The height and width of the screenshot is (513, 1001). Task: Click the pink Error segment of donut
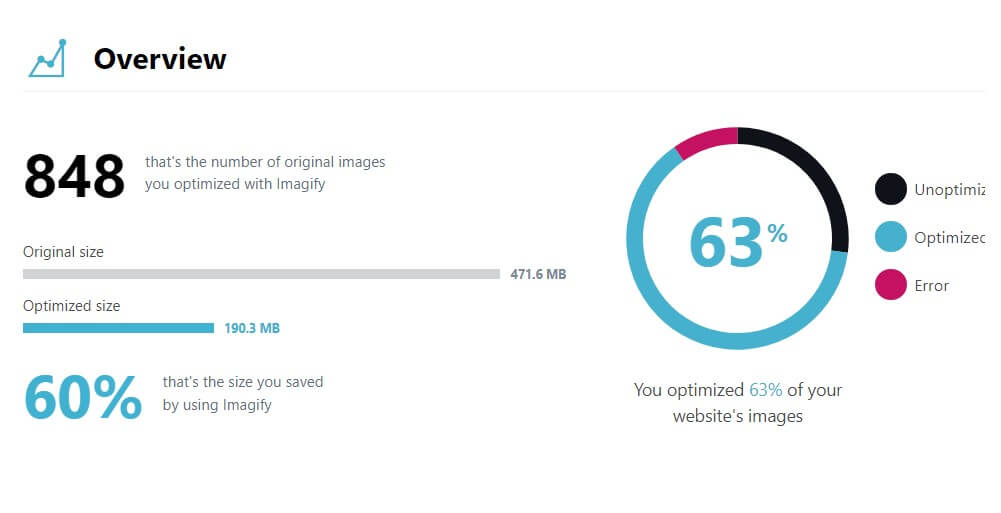coord(705,142)
